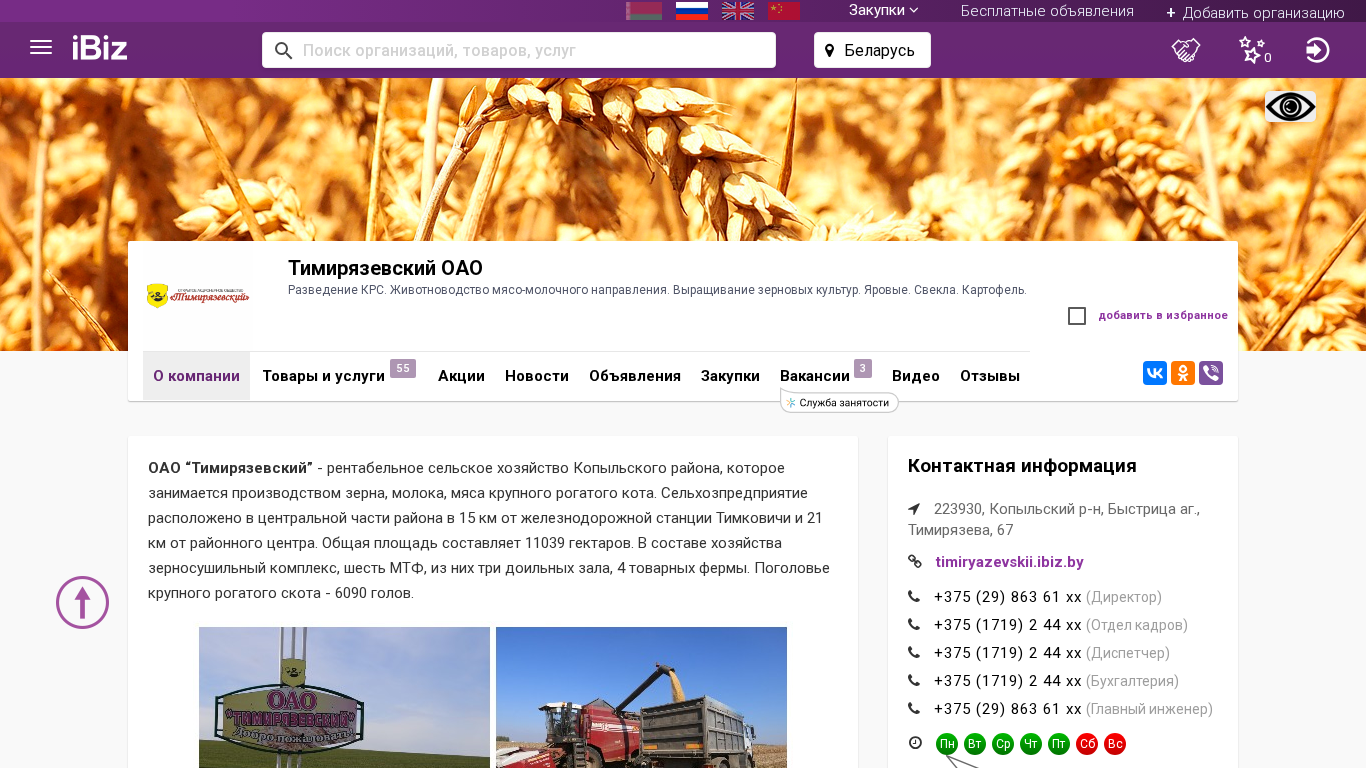Visit timiryazevskii.ibiz.by website link
Viewport: 1366px width, 768px height.
(1009, 562)
